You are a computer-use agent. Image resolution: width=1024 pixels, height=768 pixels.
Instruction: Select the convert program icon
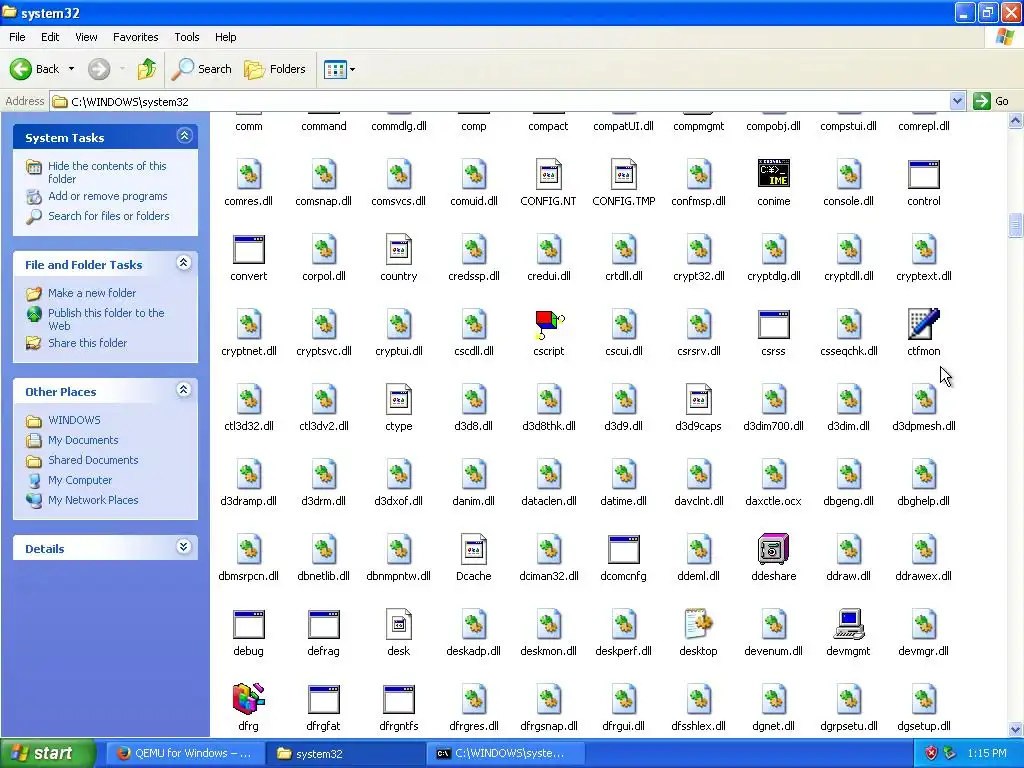(x=249, y=249)
